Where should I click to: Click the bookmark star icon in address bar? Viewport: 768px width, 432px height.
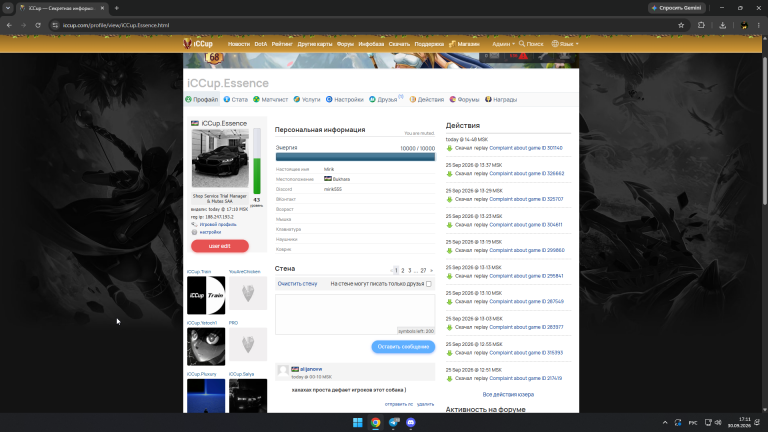[x=681, y=25]
